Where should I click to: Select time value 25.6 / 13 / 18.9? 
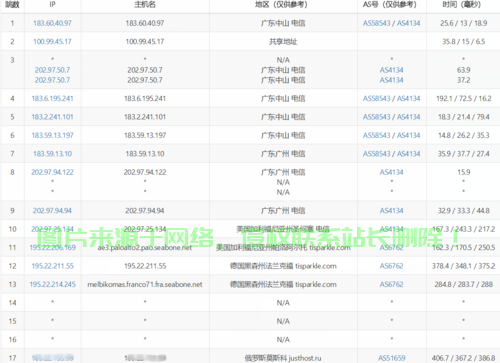click(463, 23)
